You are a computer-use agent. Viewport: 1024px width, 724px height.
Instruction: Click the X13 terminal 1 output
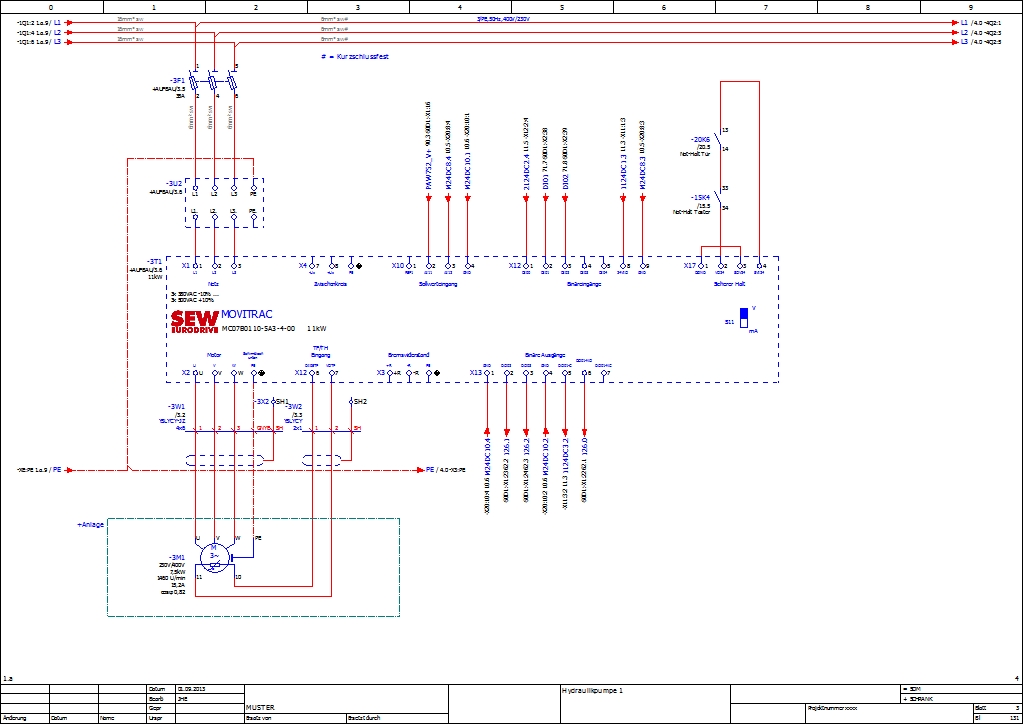coord(487,373)
